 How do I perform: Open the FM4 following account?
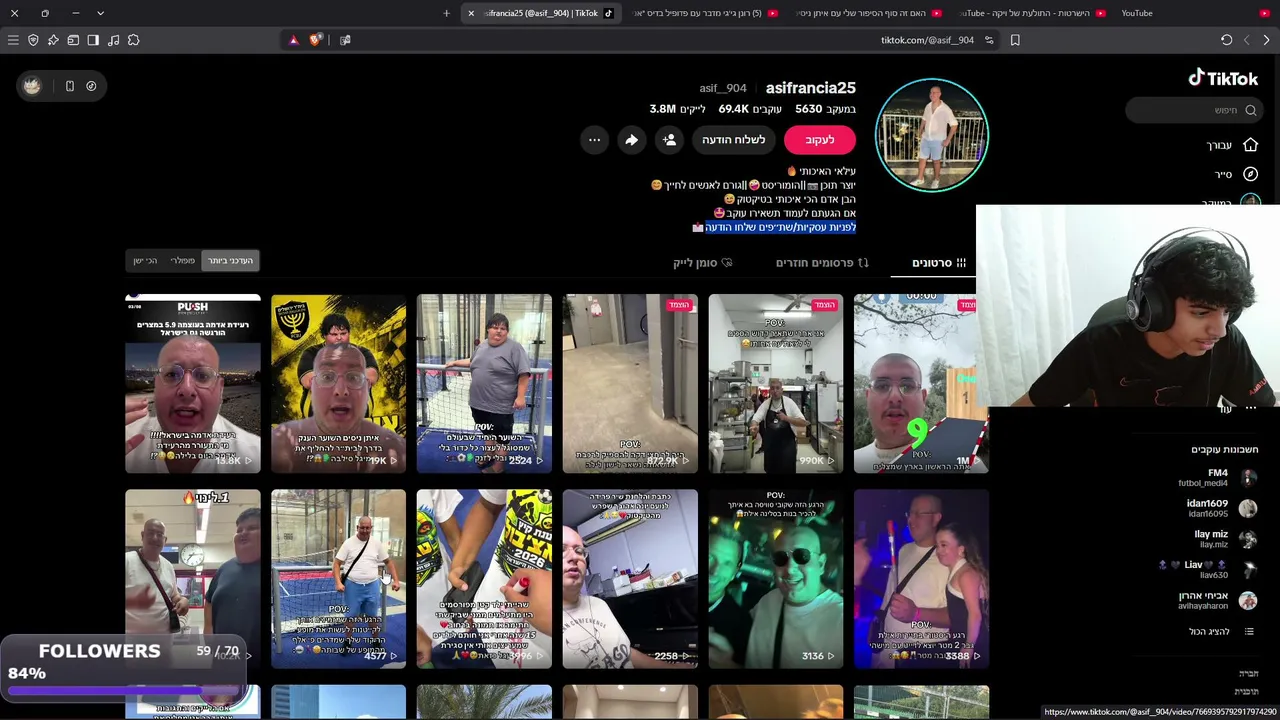[x=1215, y=478]
